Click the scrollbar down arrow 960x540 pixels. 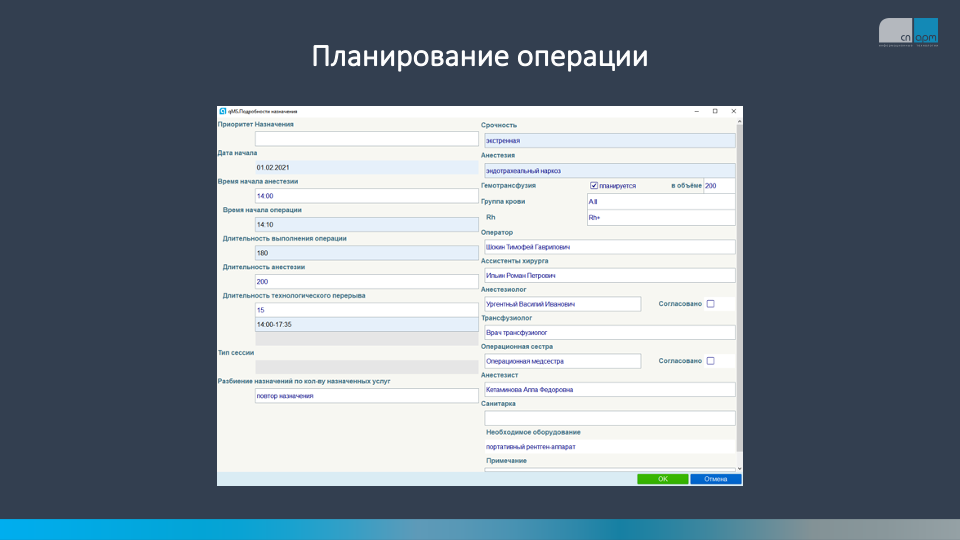point(740,468)
